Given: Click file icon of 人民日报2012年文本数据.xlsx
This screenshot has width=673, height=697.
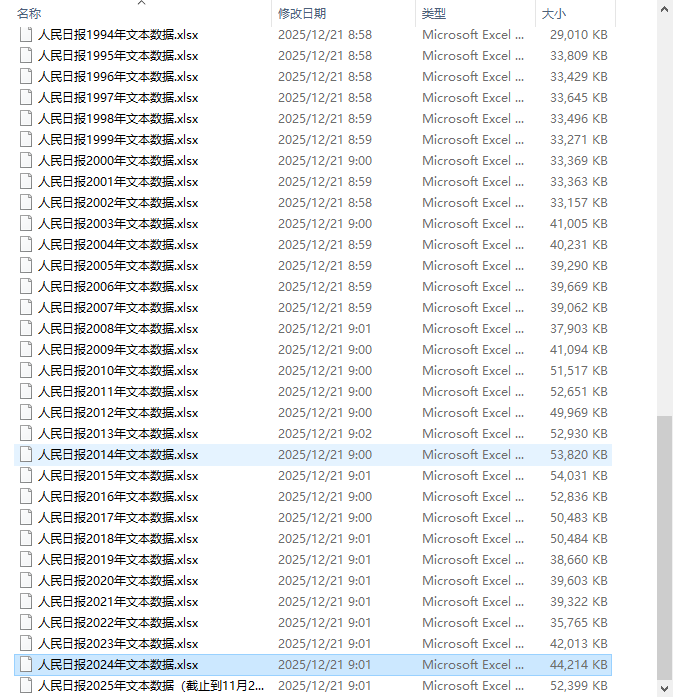Looking at the screenshot, I should click(x=26, y=413).
